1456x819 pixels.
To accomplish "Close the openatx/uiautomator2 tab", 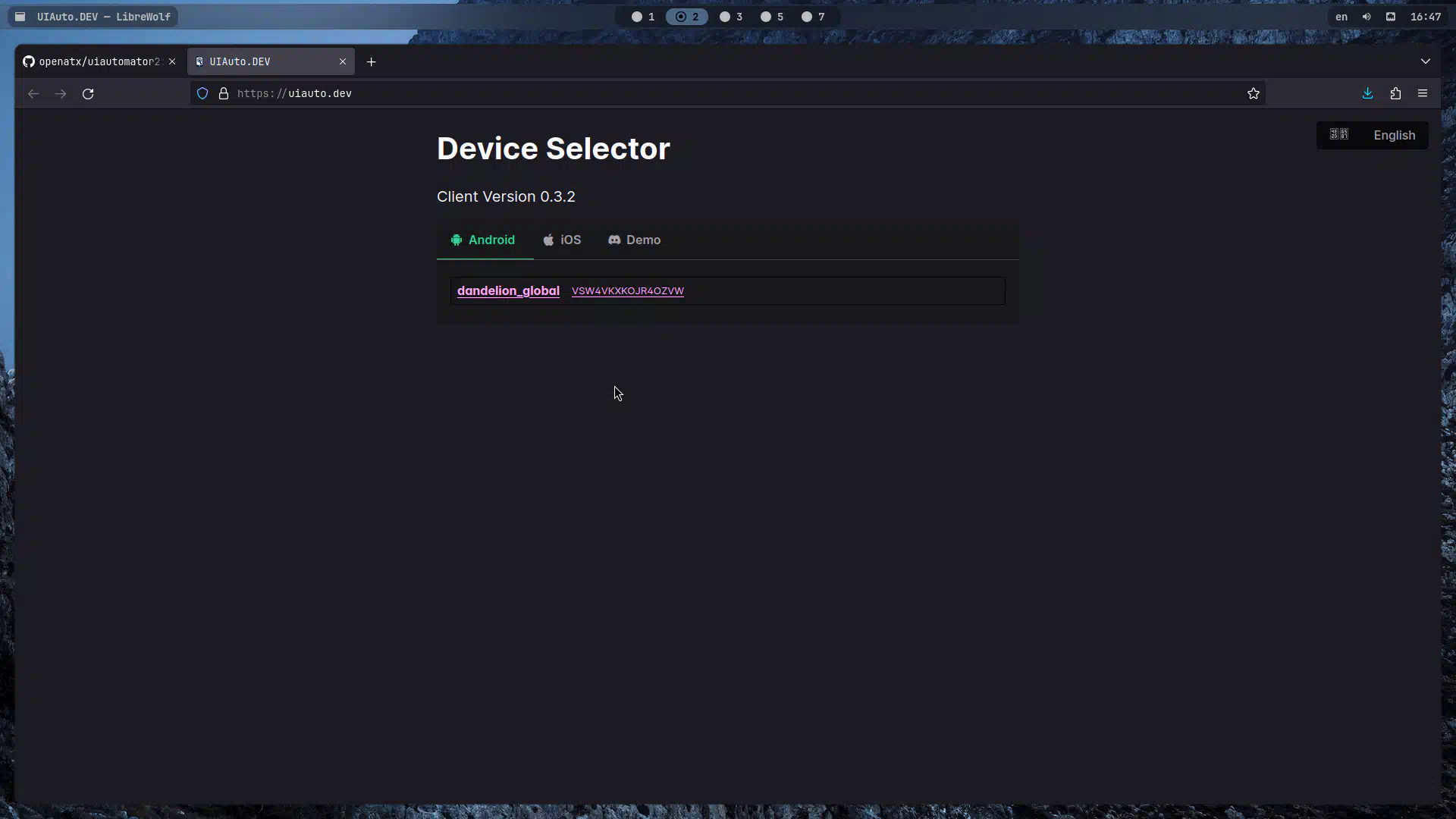I will (172, 61).
